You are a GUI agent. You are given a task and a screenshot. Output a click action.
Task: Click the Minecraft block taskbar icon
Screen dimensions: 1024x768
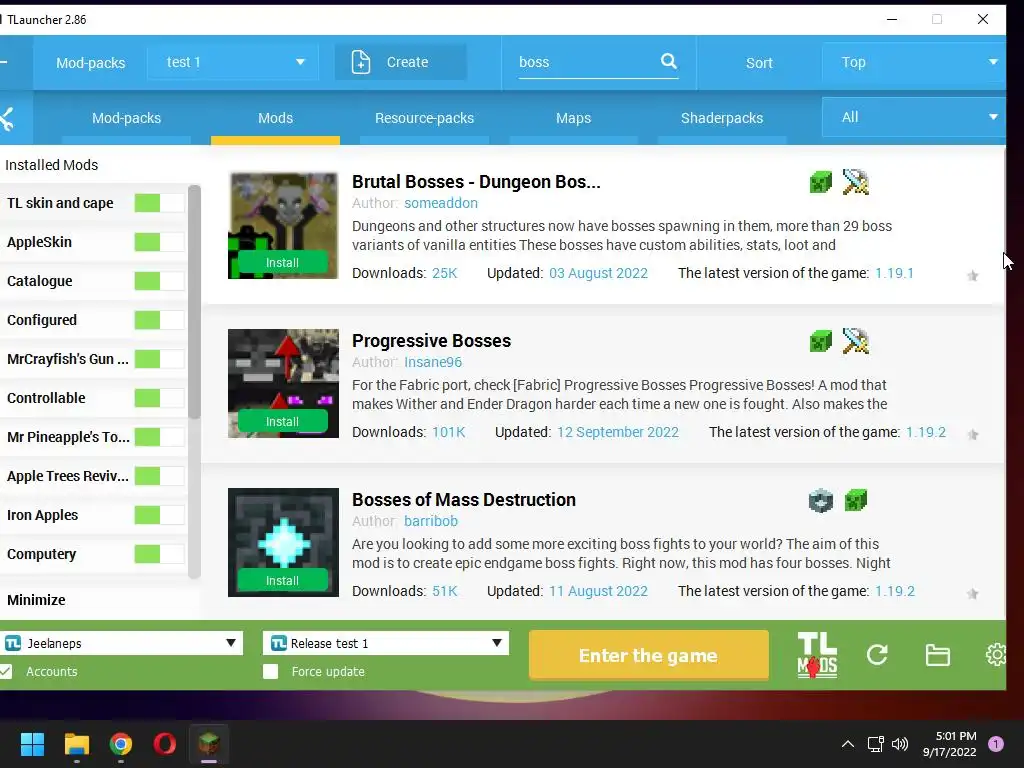(209, 744)
